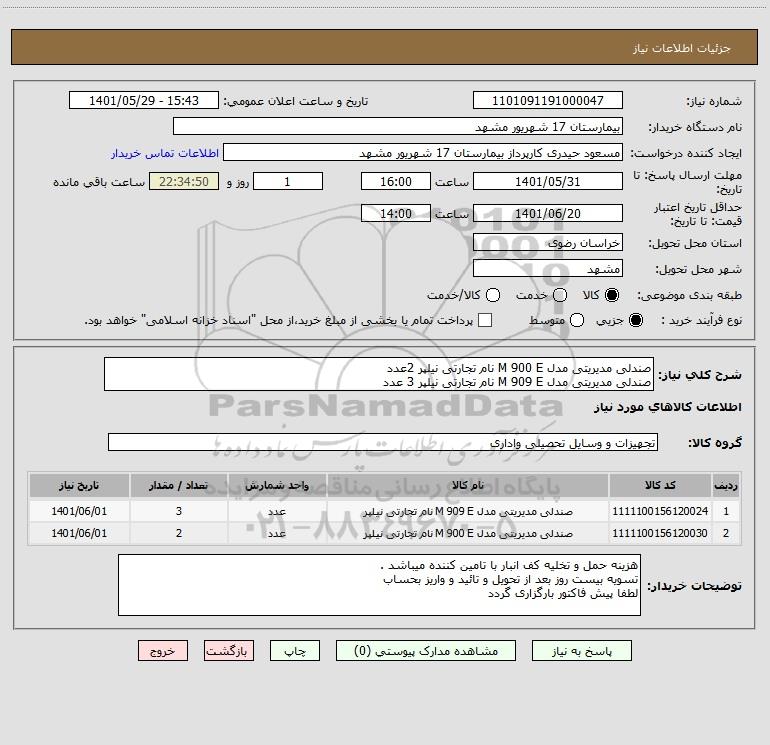The image size is (770, 745).
Task: Click the price validity date 1401/06/20
Action: coord(548,213)
